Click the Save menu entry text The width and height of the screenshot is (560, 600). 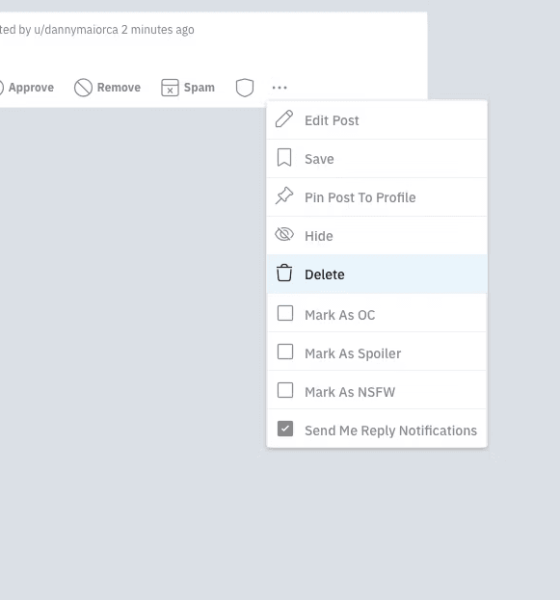pos(319,159)
